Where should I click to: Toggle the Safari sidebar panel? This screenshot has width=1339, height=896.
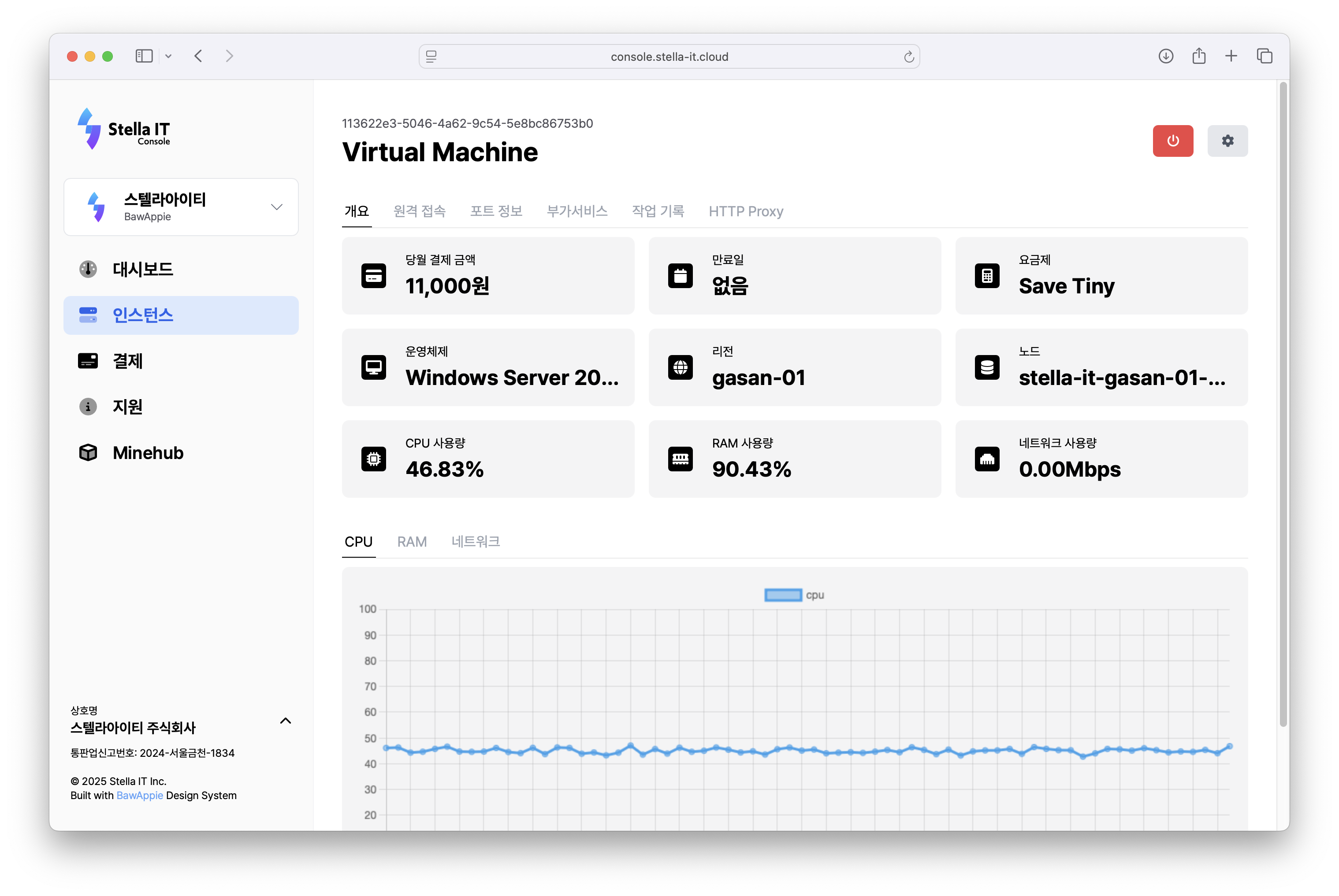point(144,56)
